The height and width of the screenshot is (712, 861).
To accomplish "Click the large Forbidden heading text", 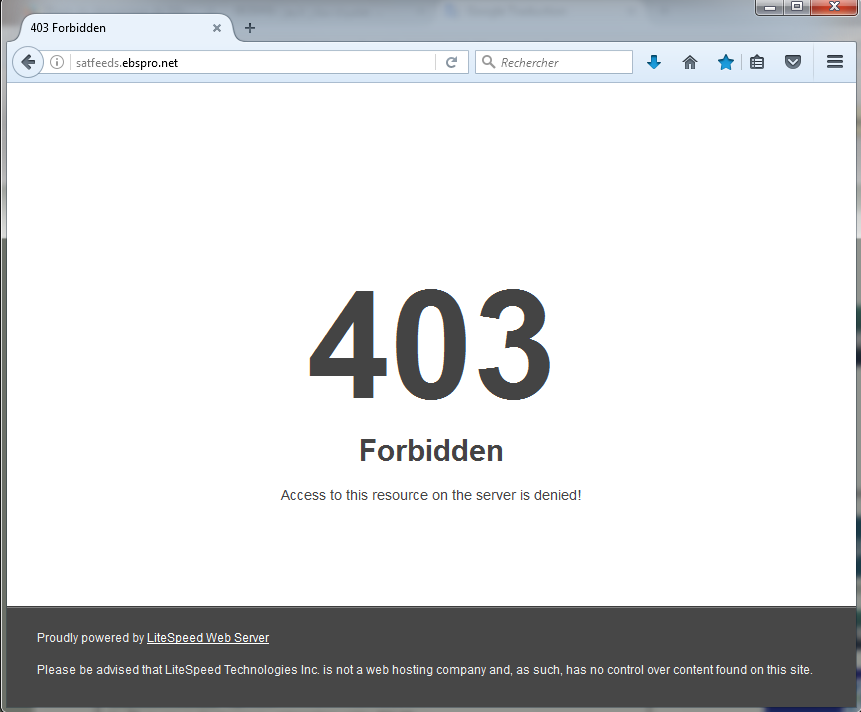I will tap(431, 451).
